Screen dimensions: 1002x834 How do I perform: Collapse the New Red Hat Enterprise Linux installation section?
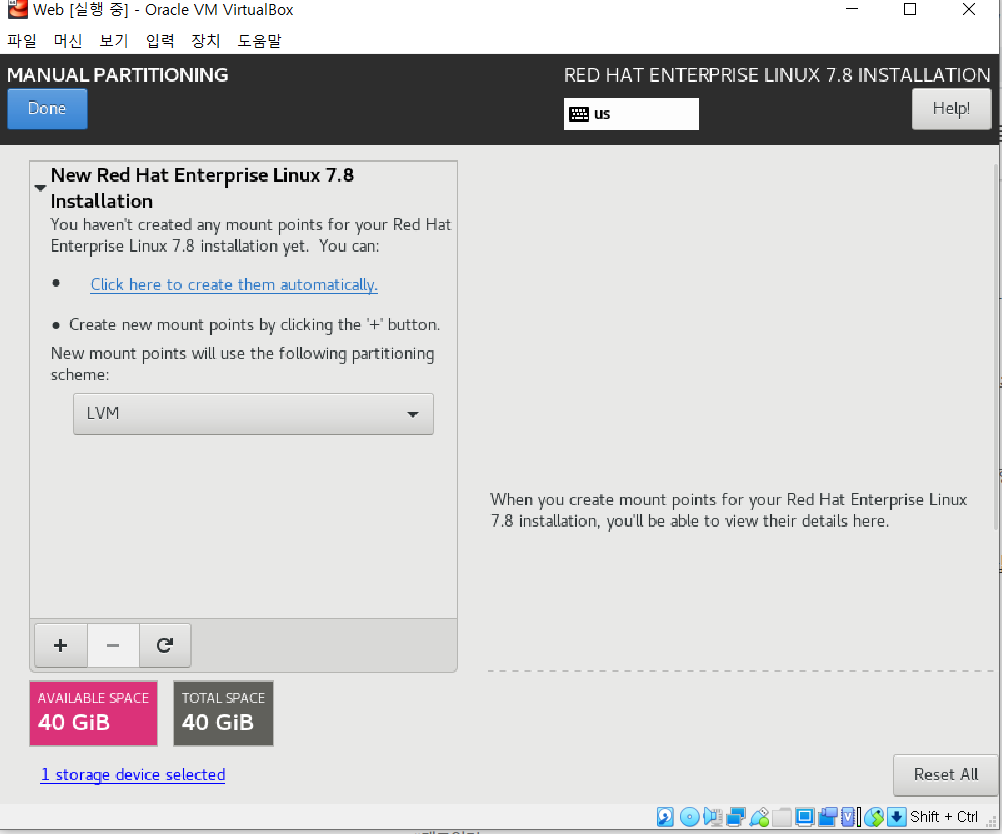tap(40, 188)
